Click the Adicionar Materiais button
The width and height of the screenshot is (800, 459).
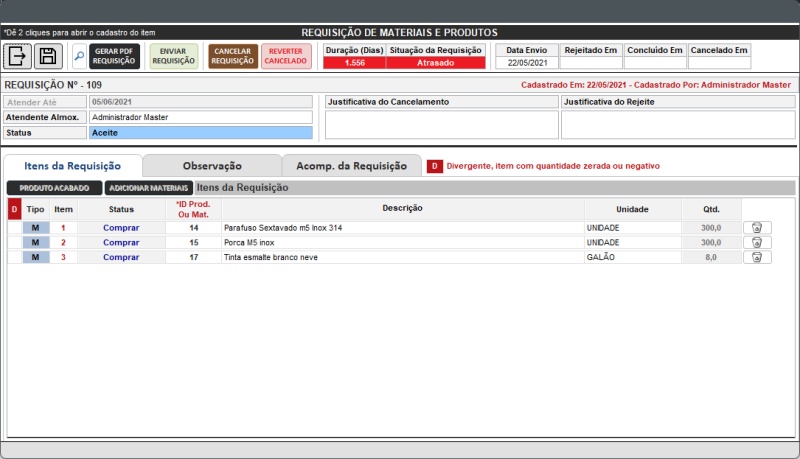pos(149,187)
